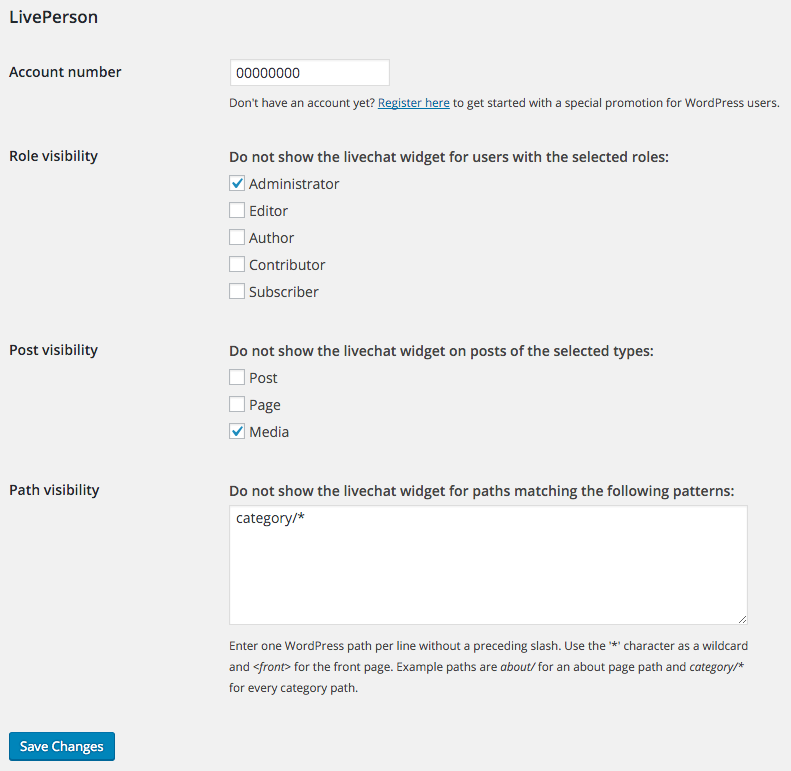Image resolution: width=791 pixels, height=771 pixels.
Task: Check the Contributor role checkbox
Action: click(x=237, y=265)
